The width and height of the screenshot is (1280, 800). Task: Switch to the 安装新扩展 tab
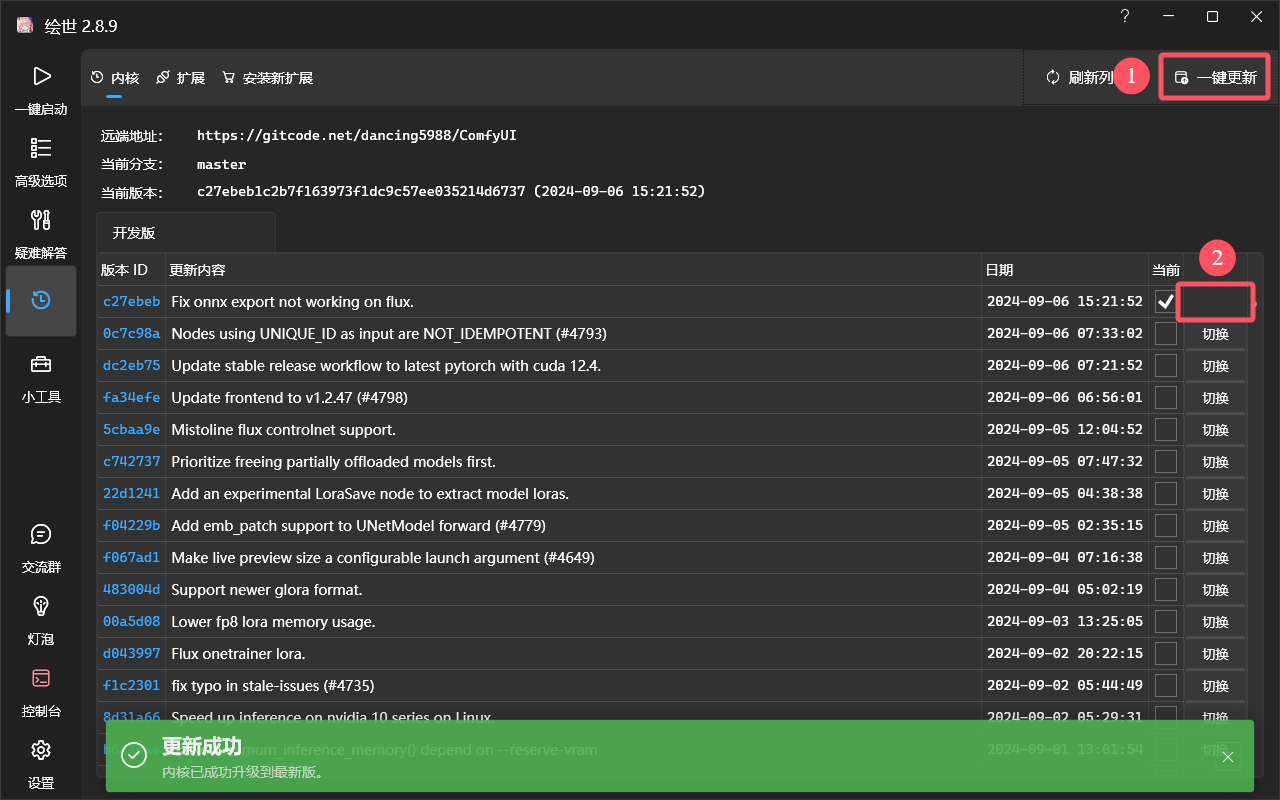point(268,78)
